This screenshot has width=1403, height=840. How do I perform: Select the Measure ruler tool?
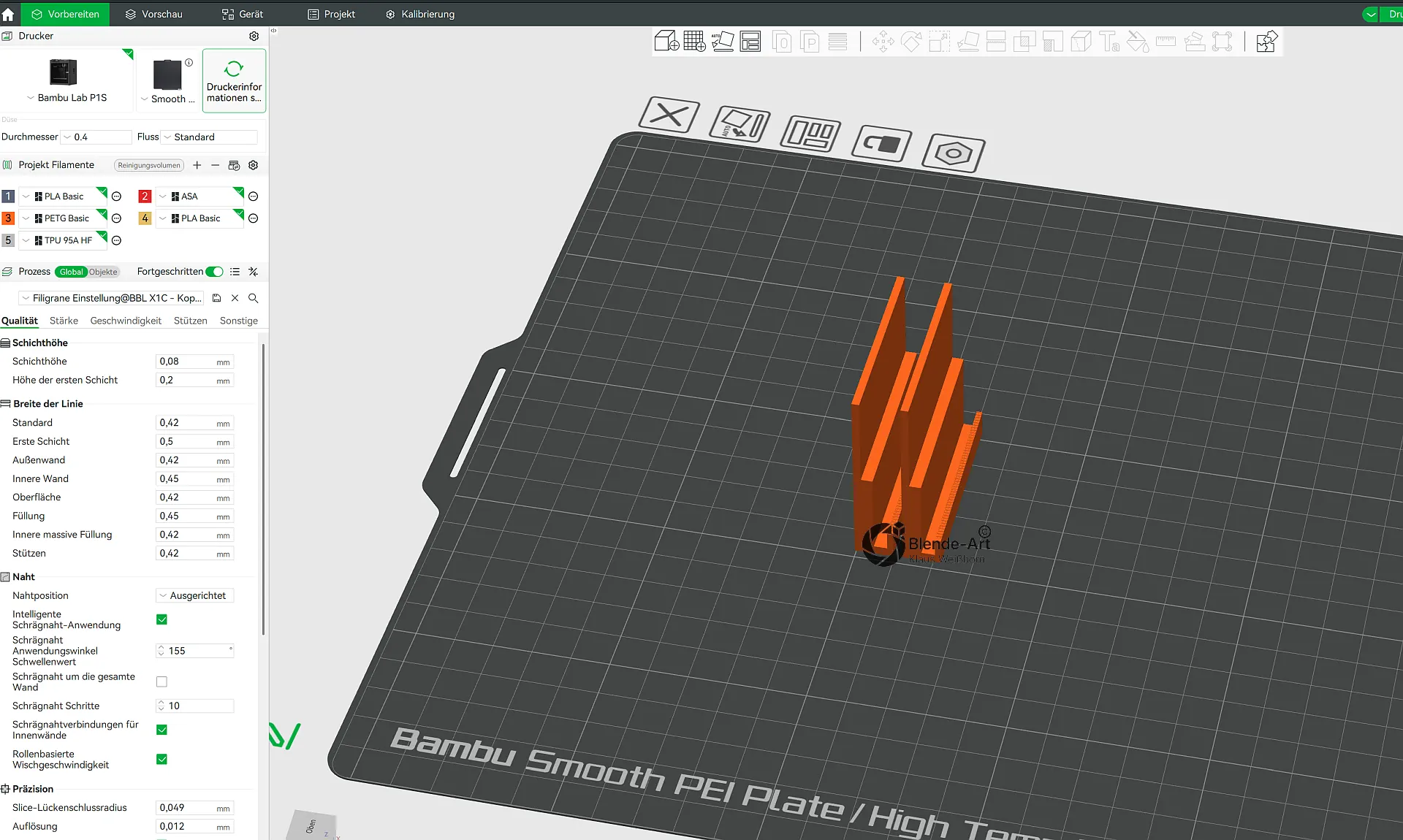point(1166,42)
